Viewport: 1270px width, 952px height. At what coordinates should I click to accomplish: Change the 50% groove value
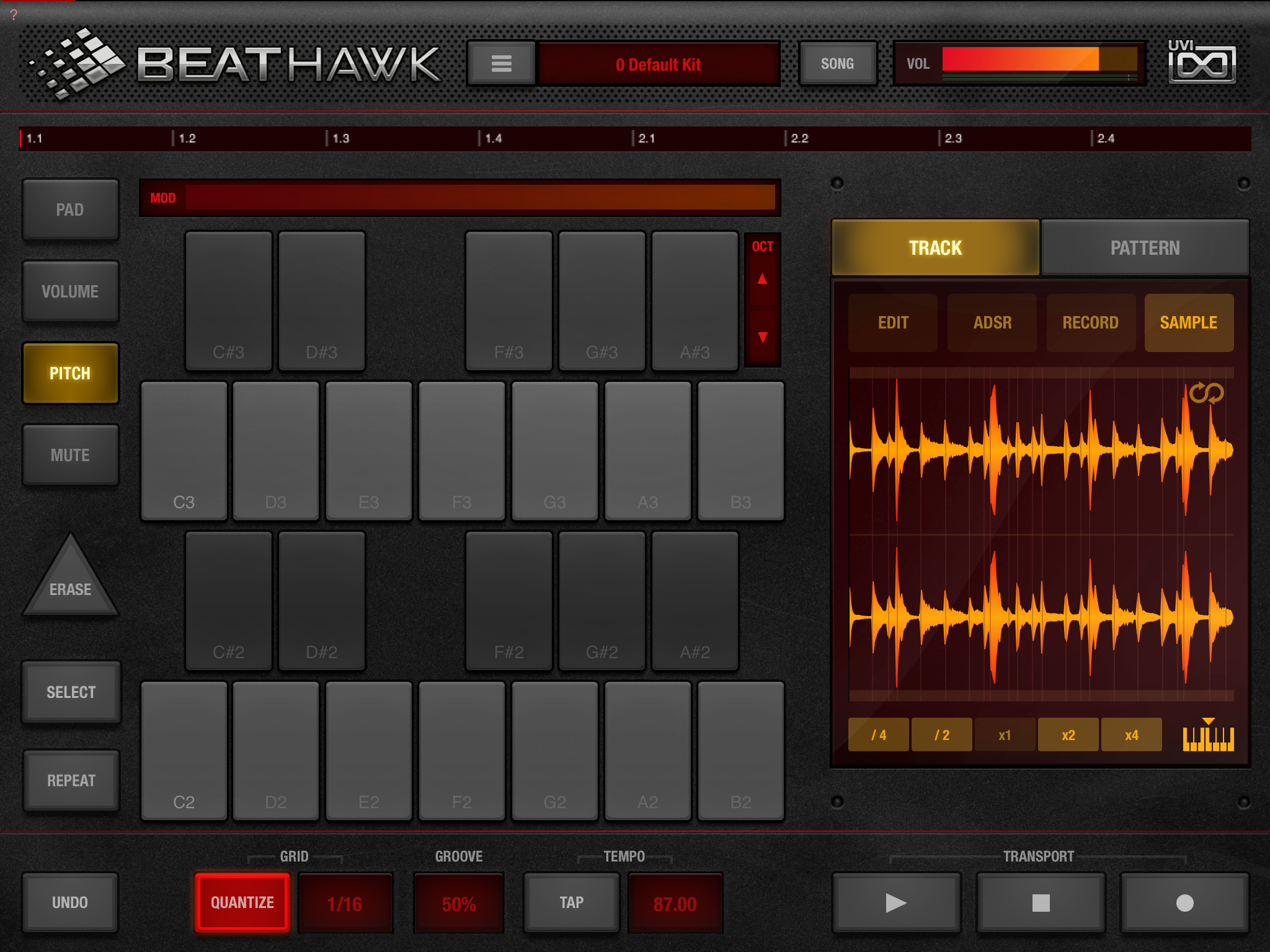459,904
